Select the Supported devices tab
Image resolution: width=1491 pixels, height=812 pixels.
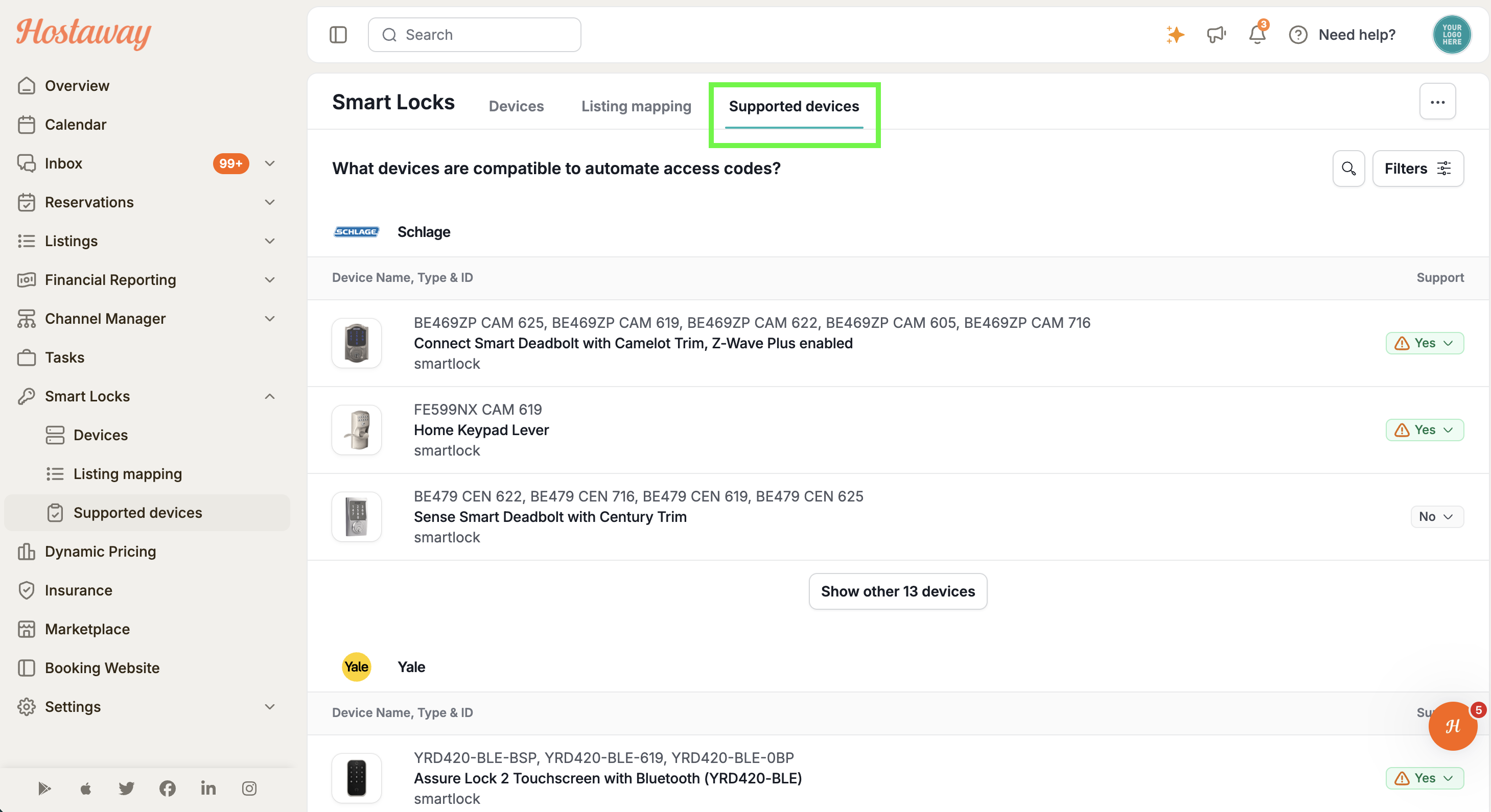(794, 106)
